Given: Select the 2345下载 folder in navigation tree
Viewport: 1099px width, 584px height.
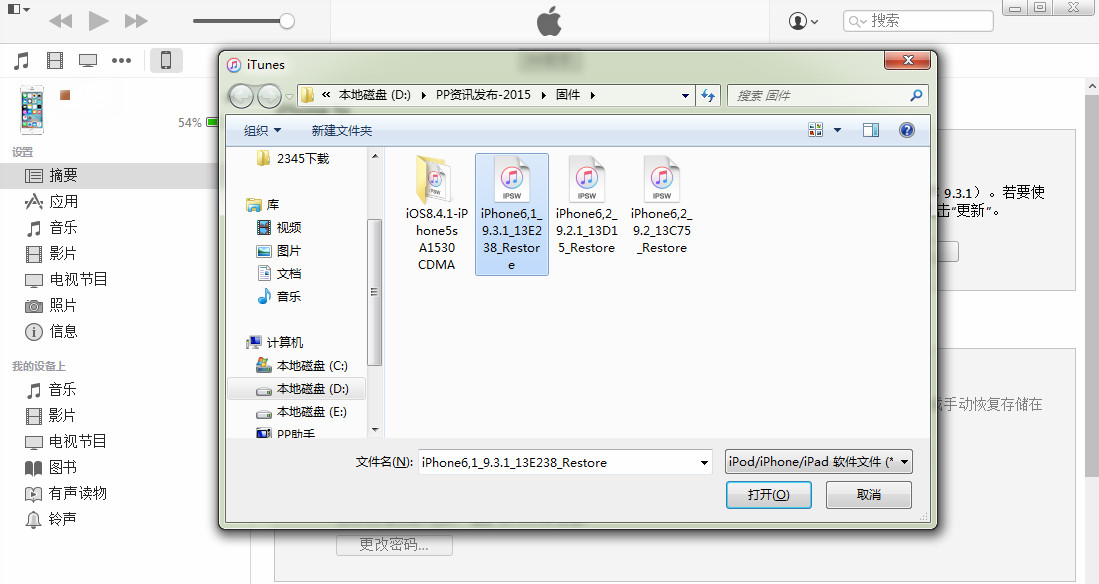Looking at the screenshot, I should coord(294,158).
